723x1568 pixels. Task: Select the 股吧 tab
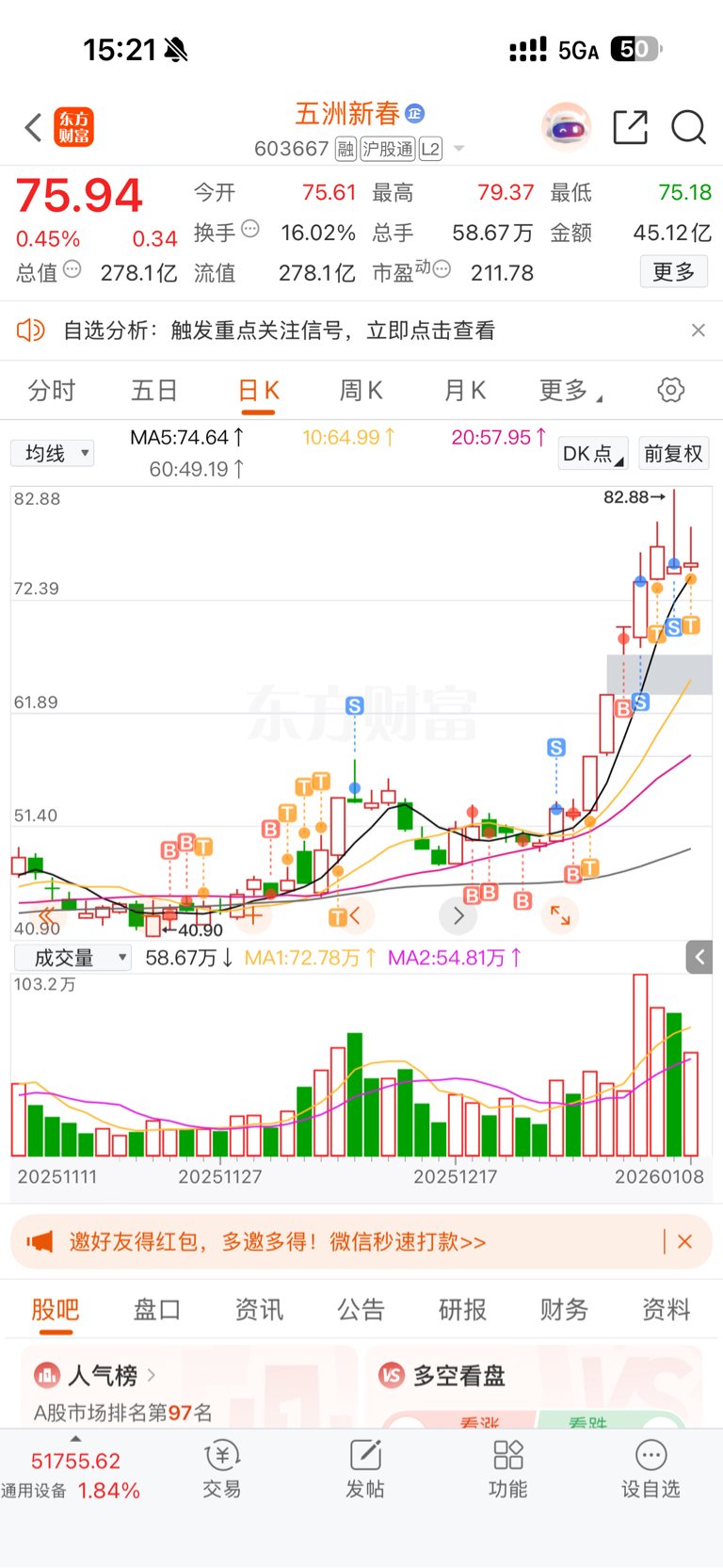coord(56,1310)
